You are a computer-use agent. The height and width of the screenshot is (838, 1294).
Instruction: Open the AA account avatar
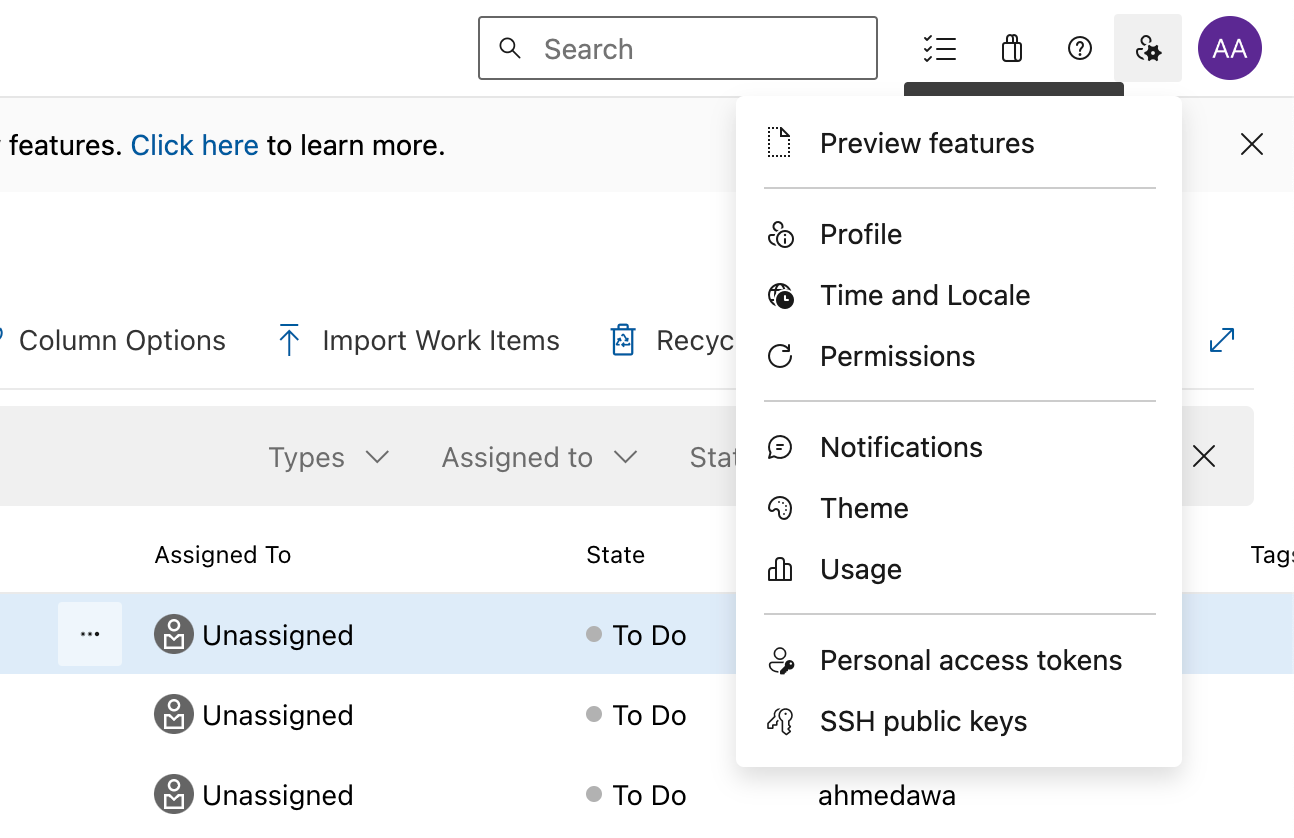(x=1229, y=48)
